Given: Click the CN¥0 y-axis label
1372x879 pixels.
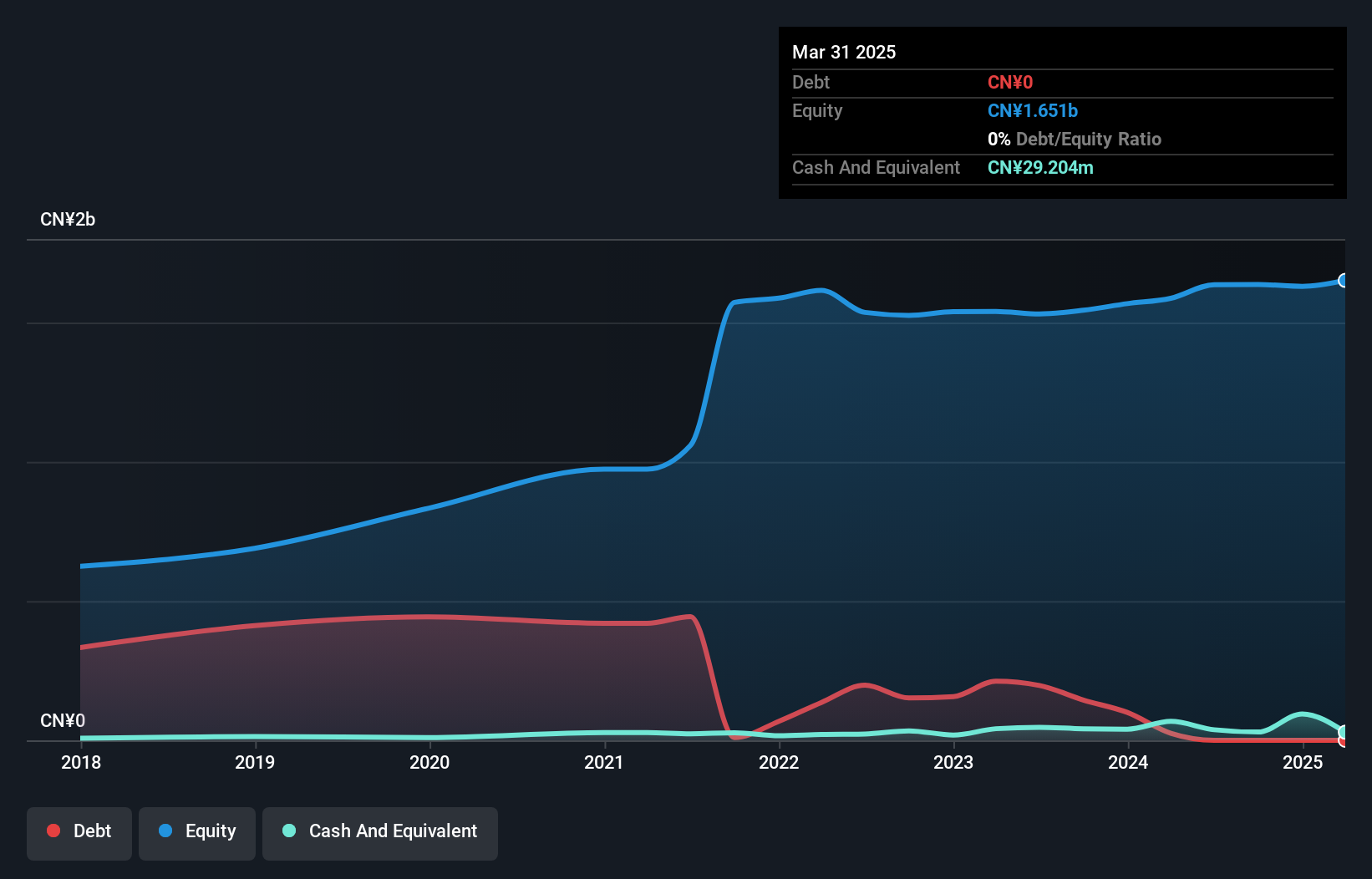Looking at the screenshot, I should pyautogui.click(x=63, y=721).
